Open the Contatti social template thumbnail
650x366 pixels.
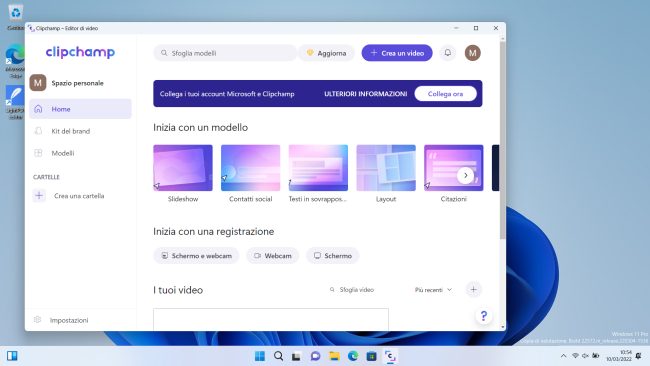250,168
